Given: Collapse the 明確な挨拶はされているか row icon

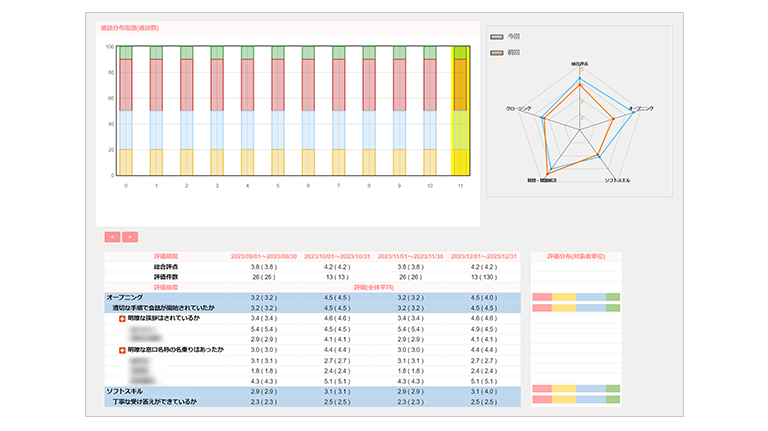Looking at the screenshot, I should click(122, 318).
